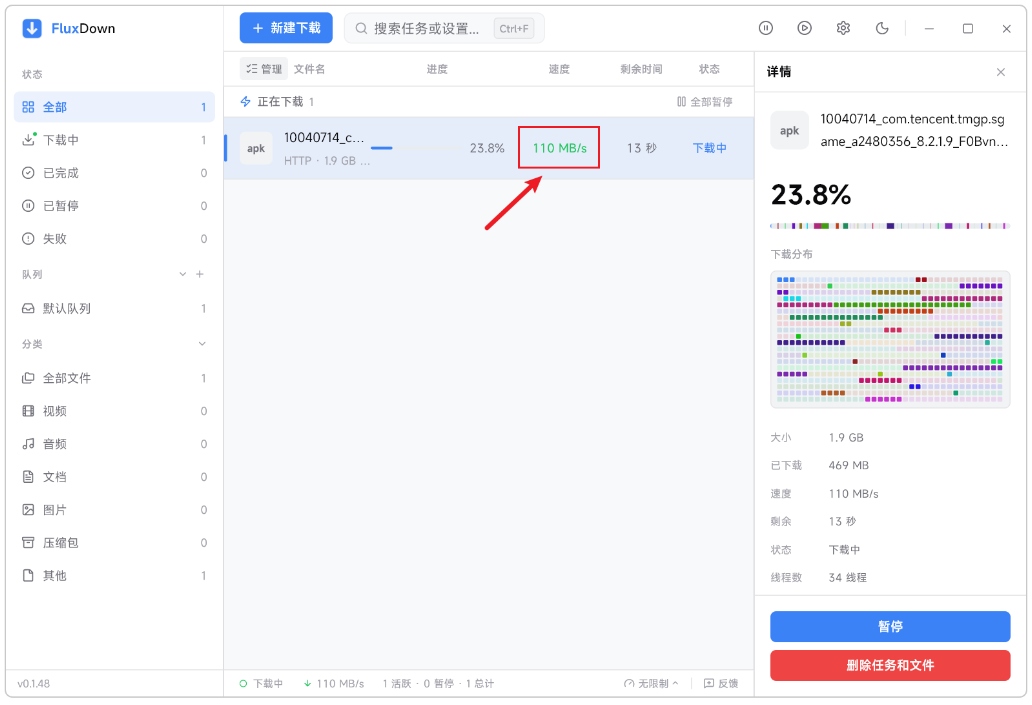Add a new queue with plus icon
Image resolution: width=1032 pixels, height=705 pixels.
tap(200, 274)
